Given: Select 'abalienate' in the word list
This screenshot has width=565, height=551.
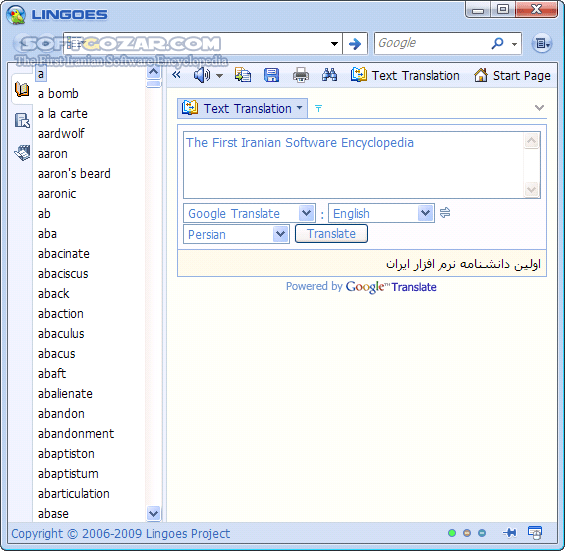Looking at the screenshot, I should click(65, 394).
